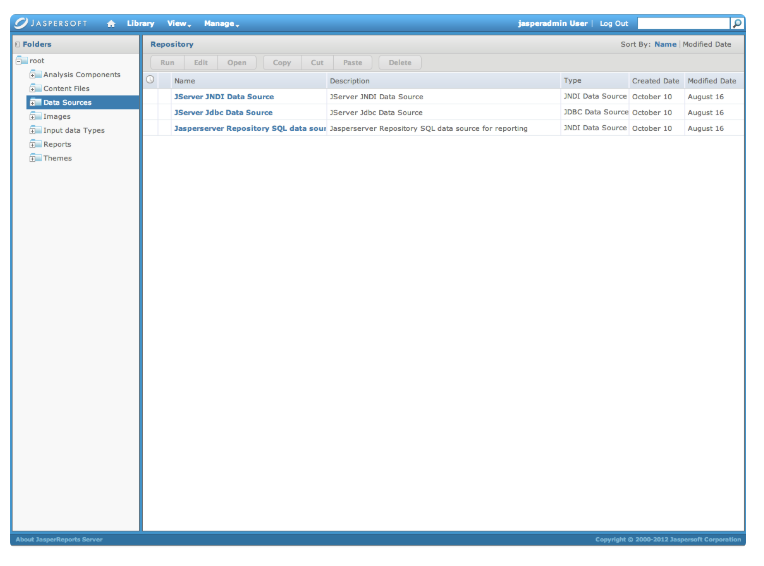Click the About JasperReports Server link
The width and height of the screenshot is (764, 566).
click(58, 539)
